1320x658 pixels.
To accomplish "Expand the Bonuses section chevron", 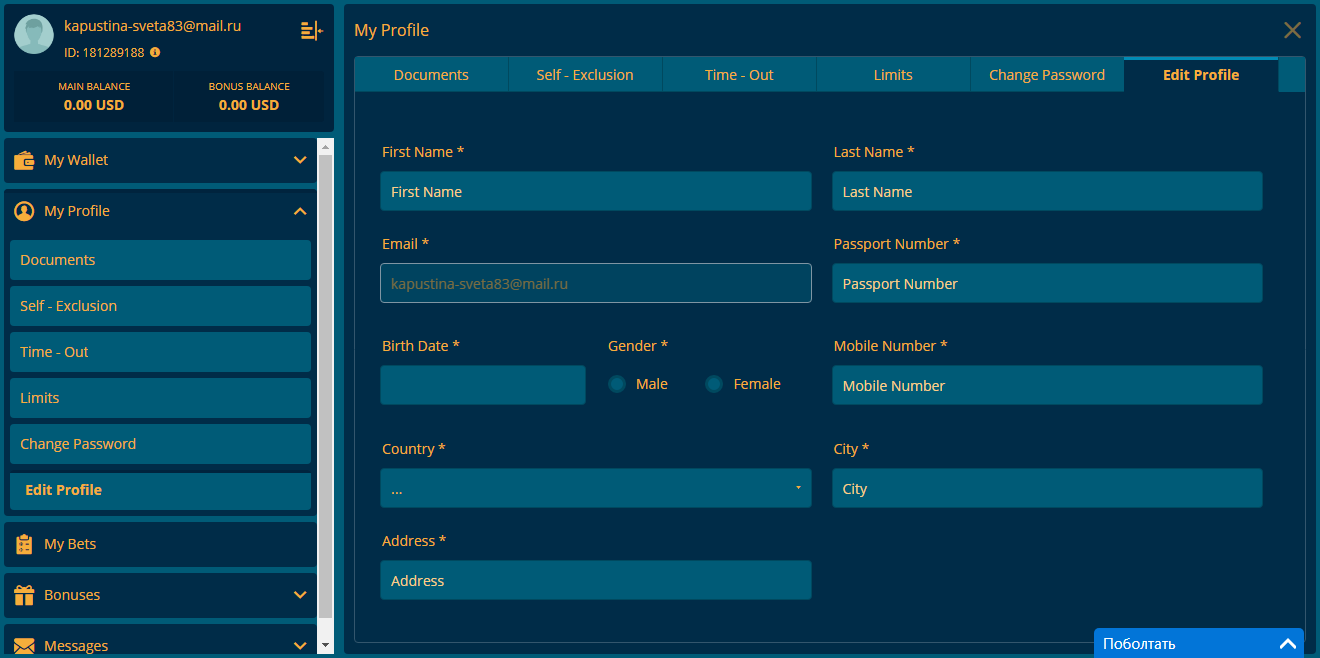I will 300,595.
